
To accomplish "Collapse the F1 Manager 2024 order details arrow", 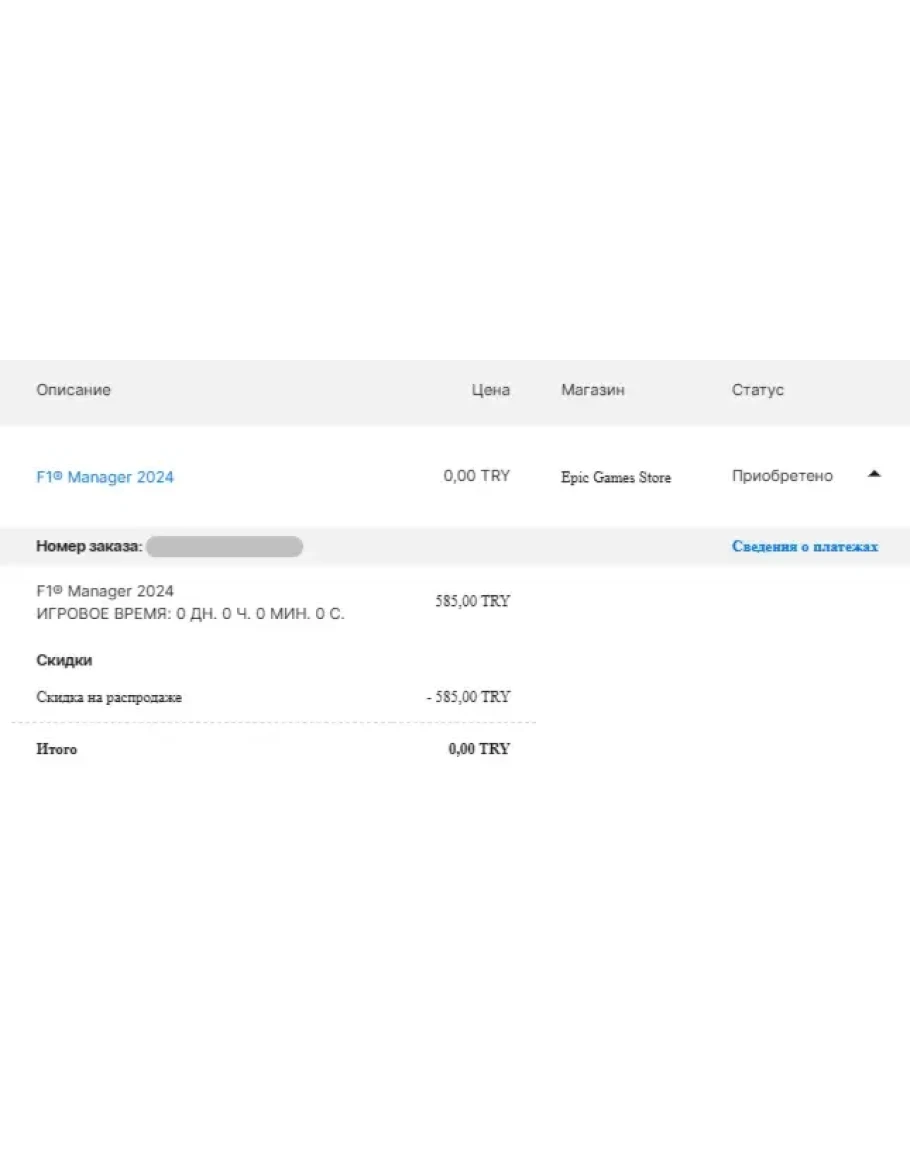I will 874,475.
